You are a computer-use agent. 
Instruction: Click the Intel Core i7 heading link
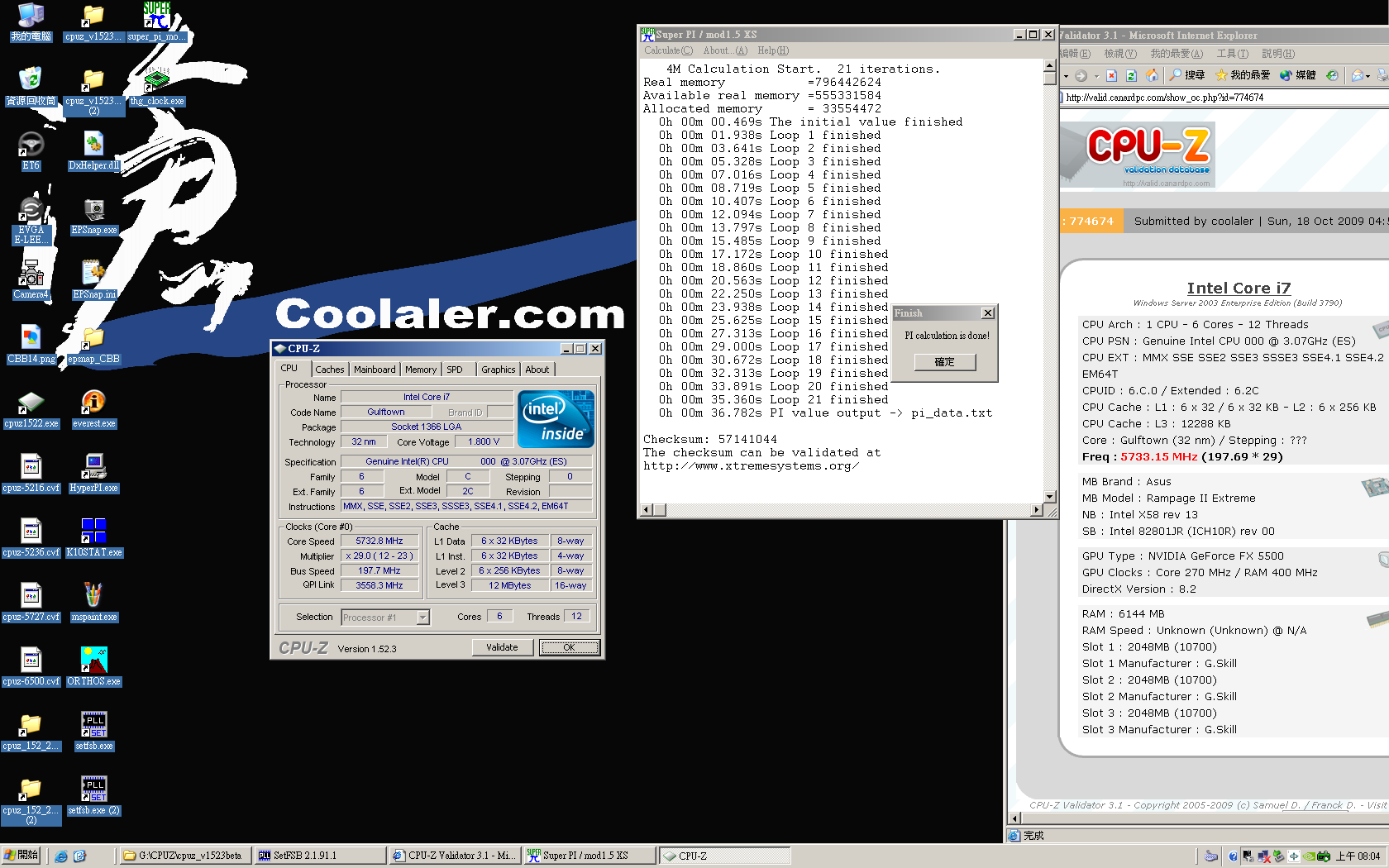pos(1239,288)
